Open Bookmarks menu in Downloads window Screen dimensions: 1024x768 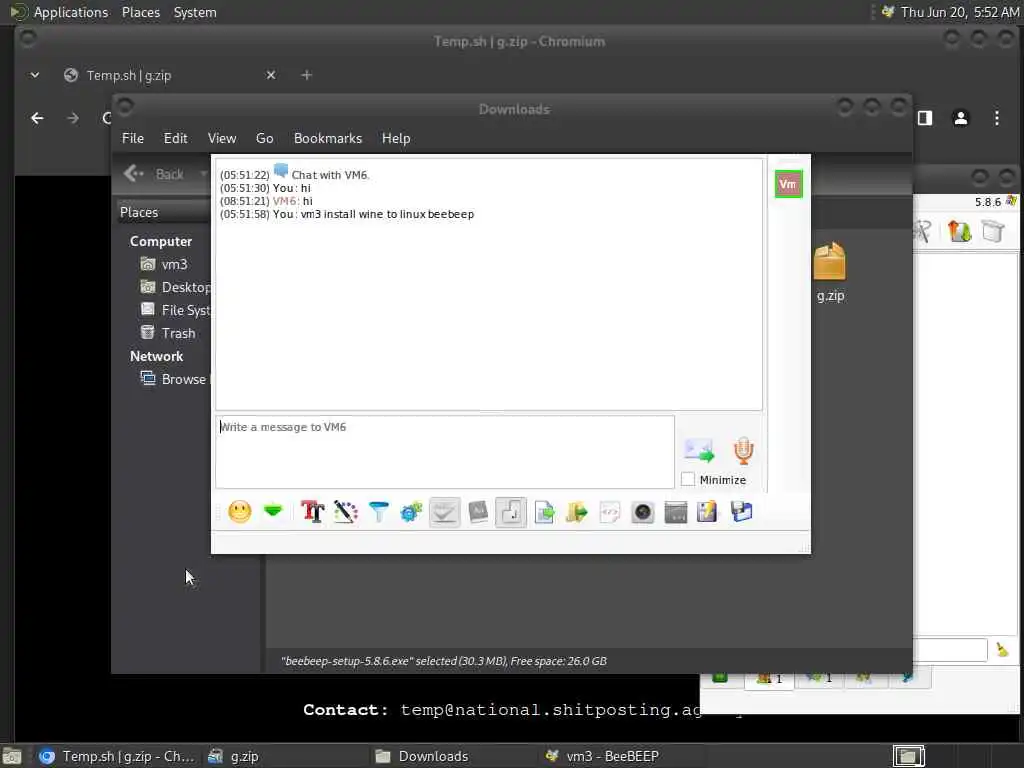(328, 138)
